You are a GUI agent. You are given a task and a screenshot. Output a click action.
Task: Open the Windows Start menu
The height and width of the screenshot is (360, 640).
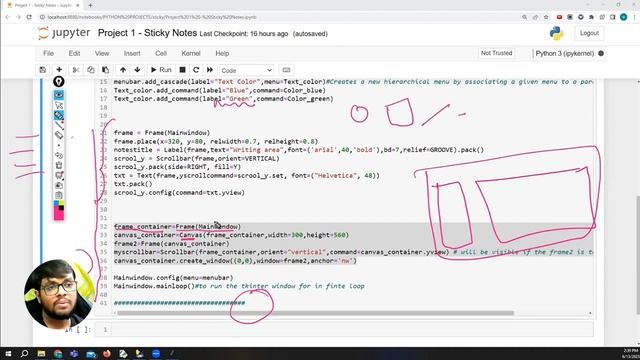click(x=8, y=353)
